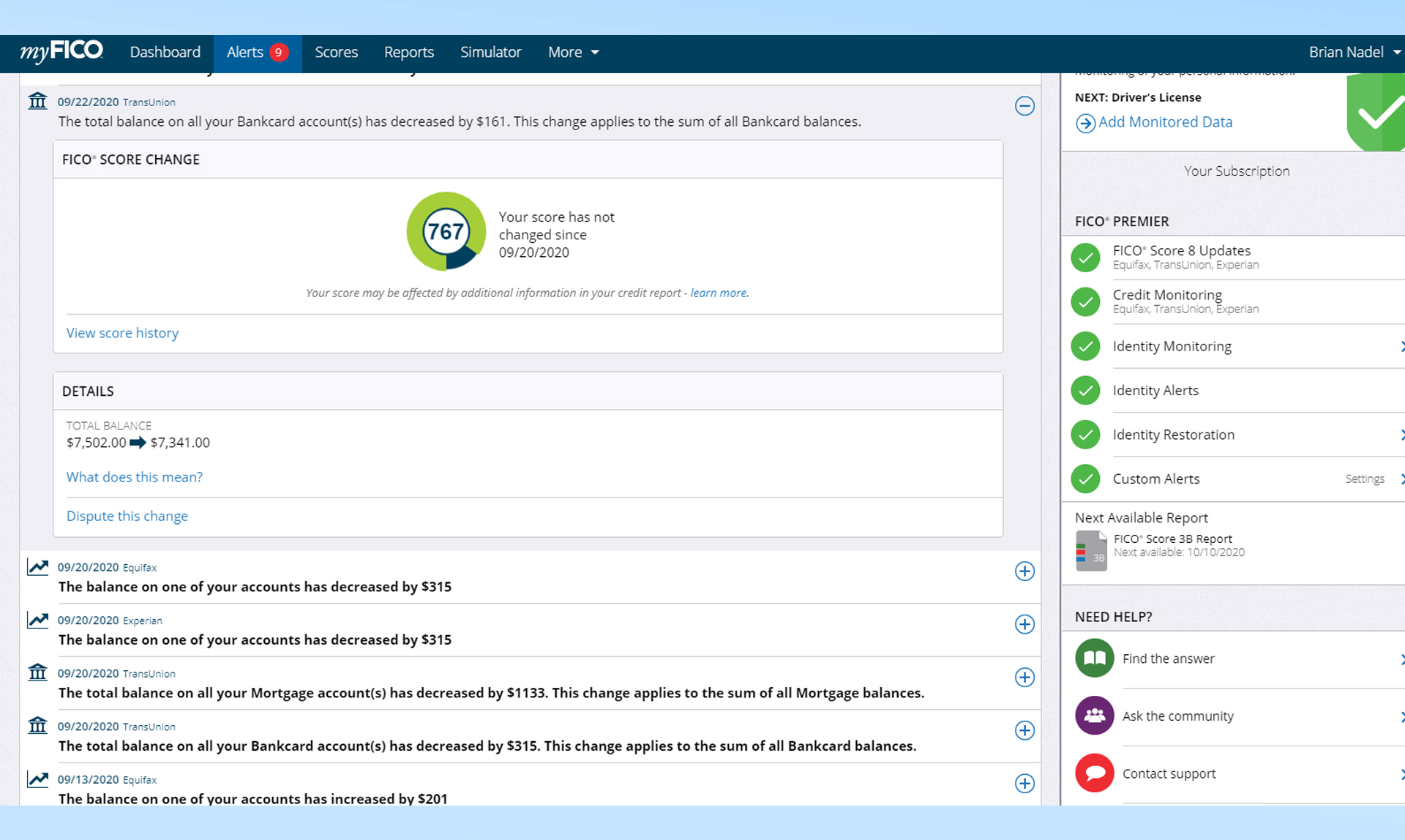The image size is (1405, 840).
Task: Click bank icon of 09/22/2020 alert
Action: point(37,101)
